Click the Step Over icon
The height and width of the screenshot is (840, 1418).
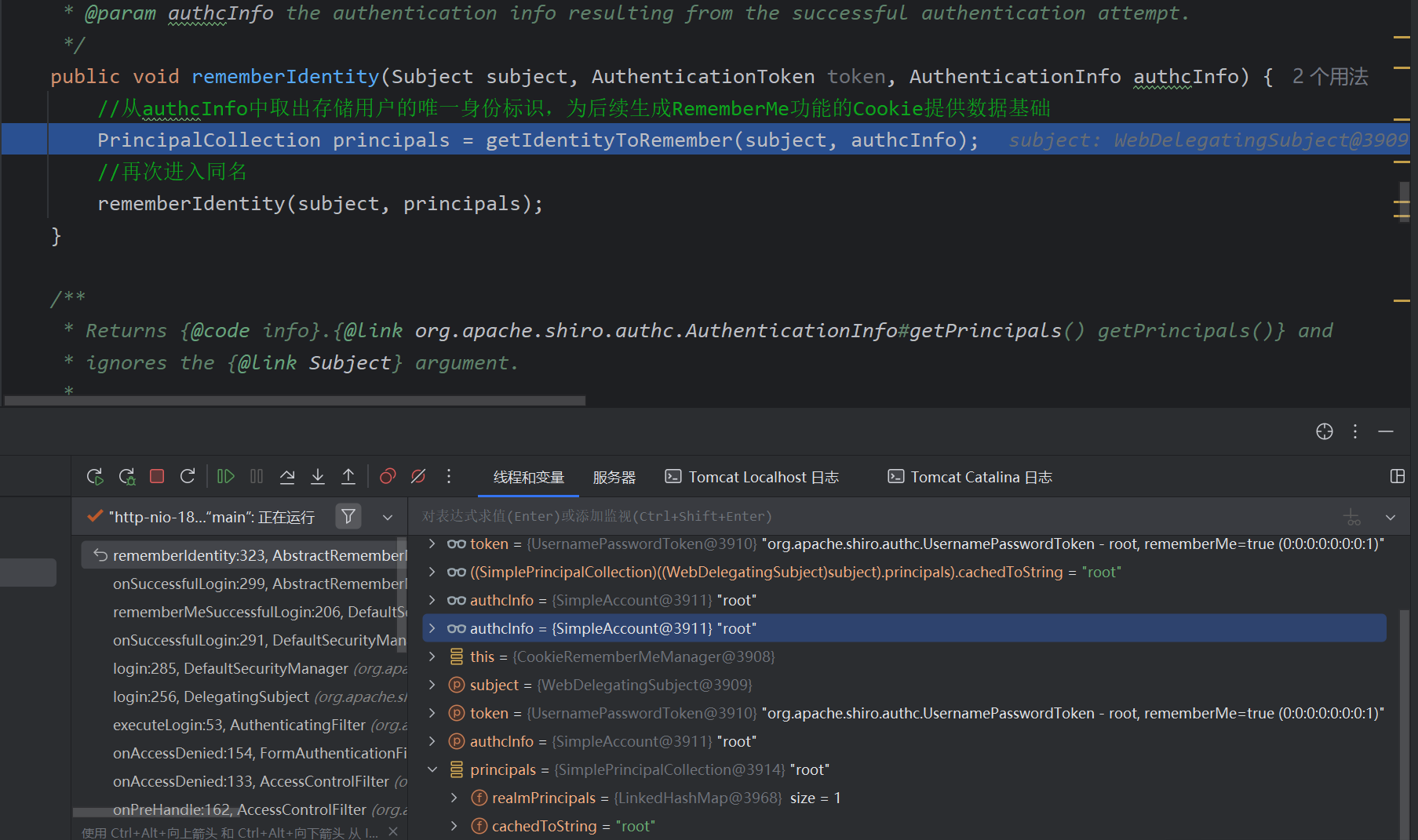click(x=287, y=476)
